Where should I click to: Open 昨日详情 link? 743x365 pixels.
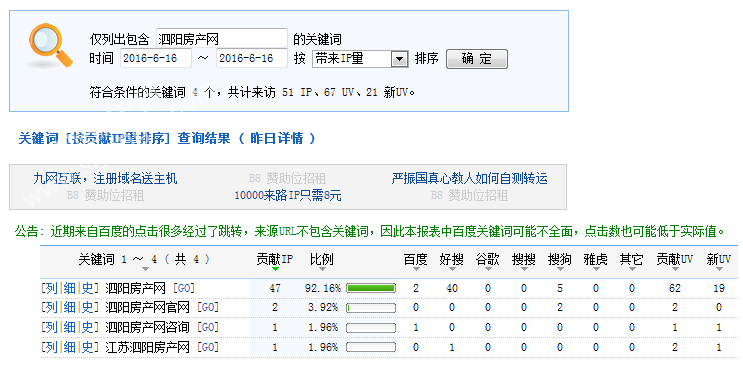coord(276,138)
